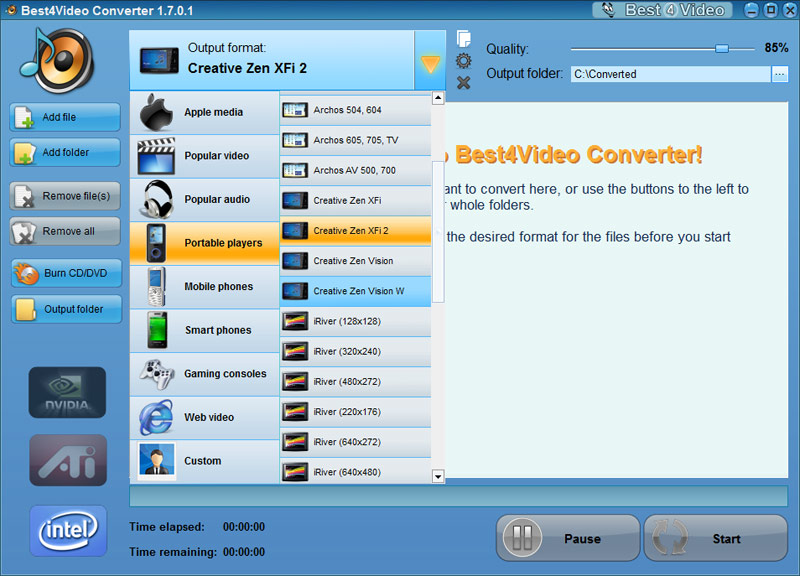The image size is (800, 576).
Task: Choose iRiver (128x128) preset
Action: [x=356, y=321]
